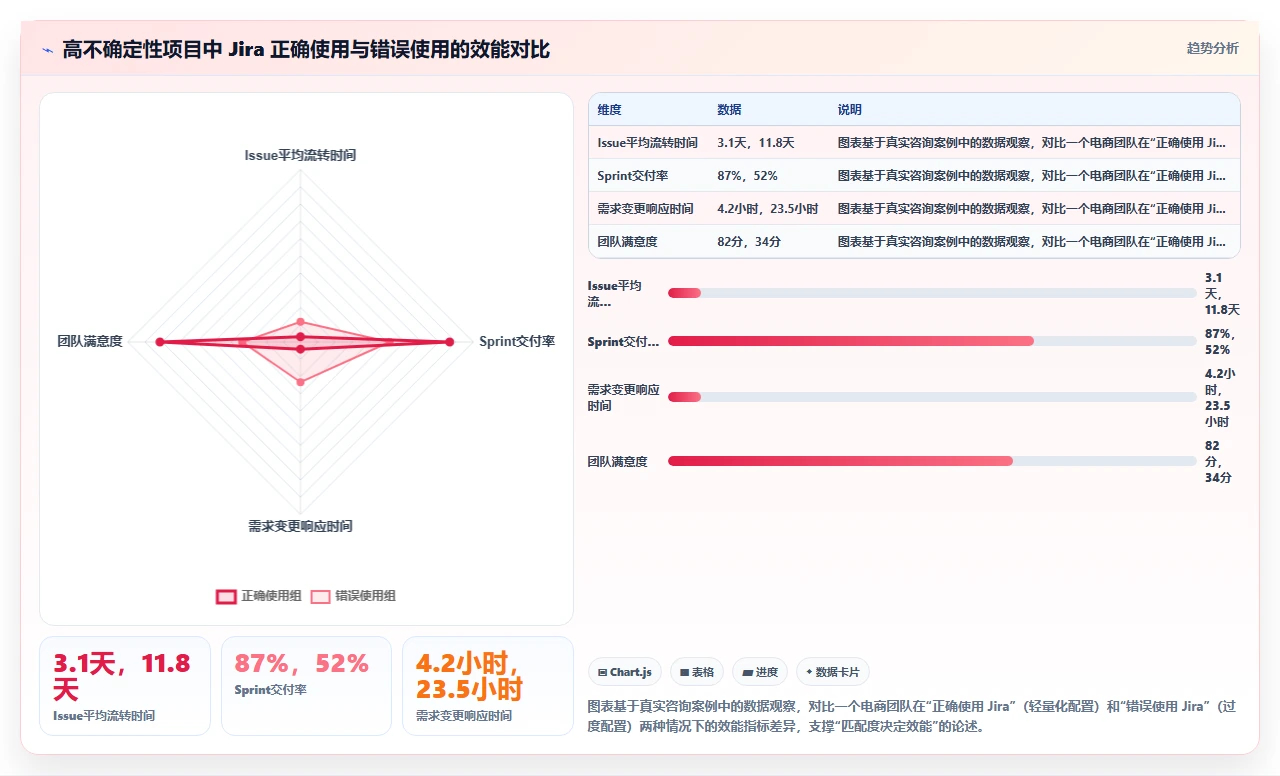Image resolution: width=1280 pixels, height=776 pixels.
Task: Click the lightning icon beside the title
Action: pos(47,50)
